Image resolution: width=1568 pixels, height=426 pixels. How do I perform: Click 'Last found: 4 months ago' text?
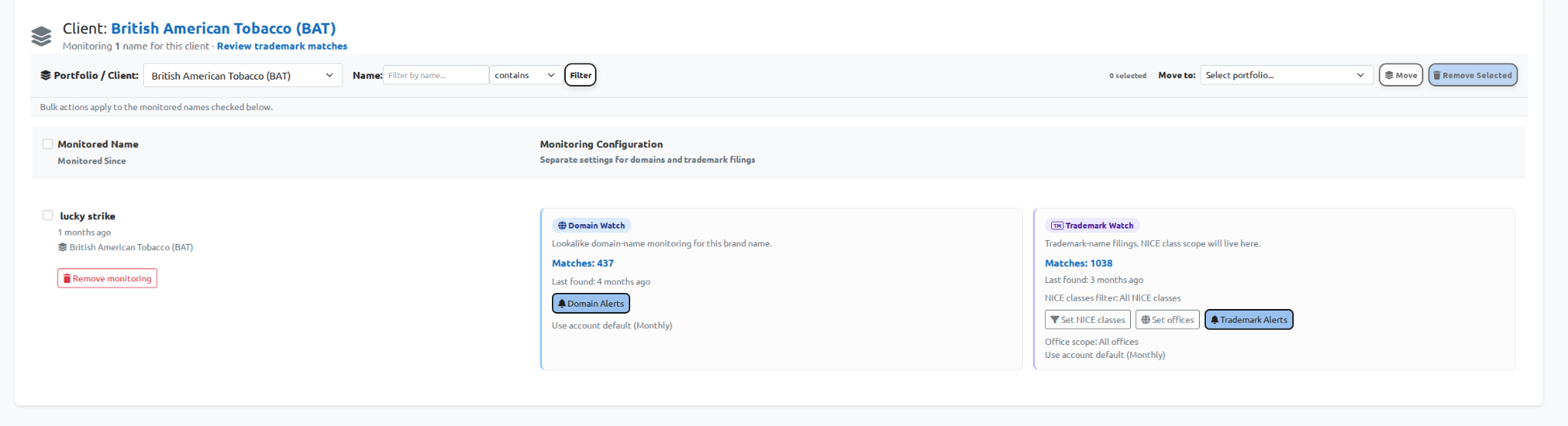(x=601, y=281)
